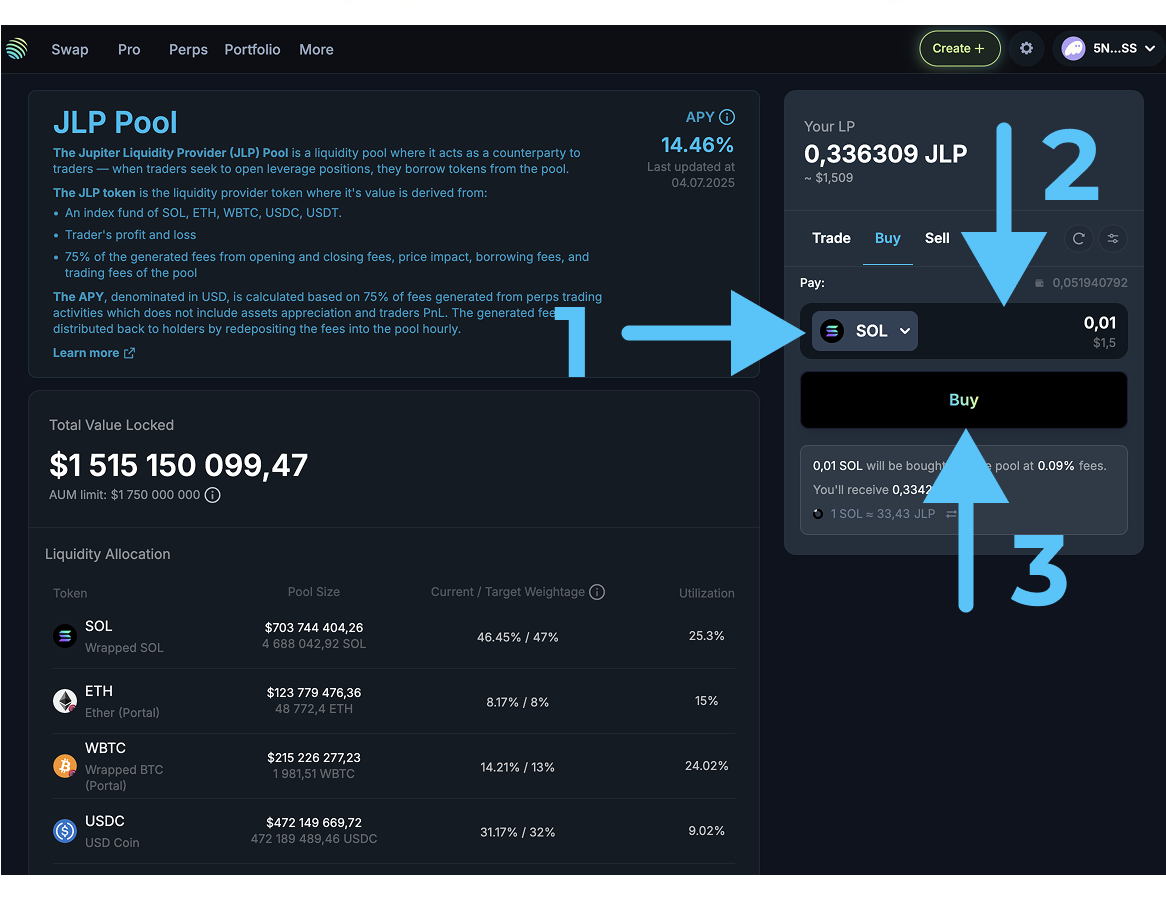Screen dimensions: 1166x900
Task: Click the Jupiter logo in the navbar
Action: point(17,49)
